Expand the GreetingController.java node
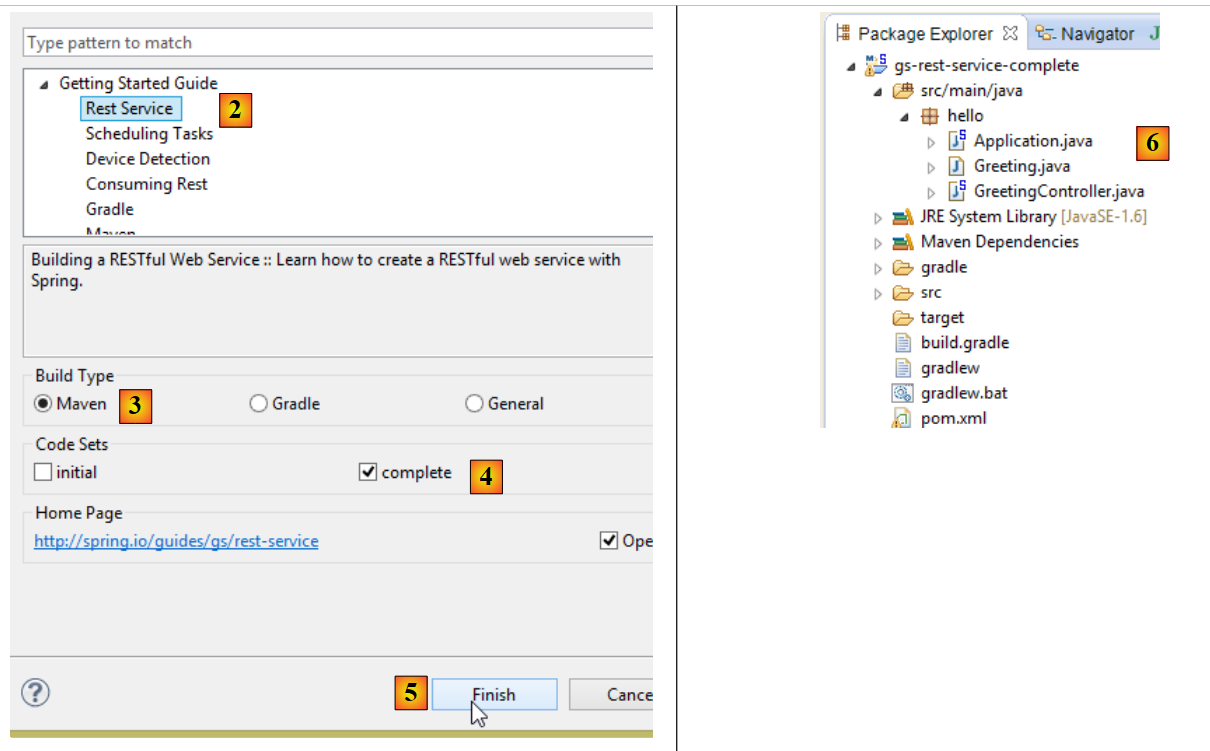Image resolution: width=1210 pixels, height=751 pixels. click(x=932, y=192)
